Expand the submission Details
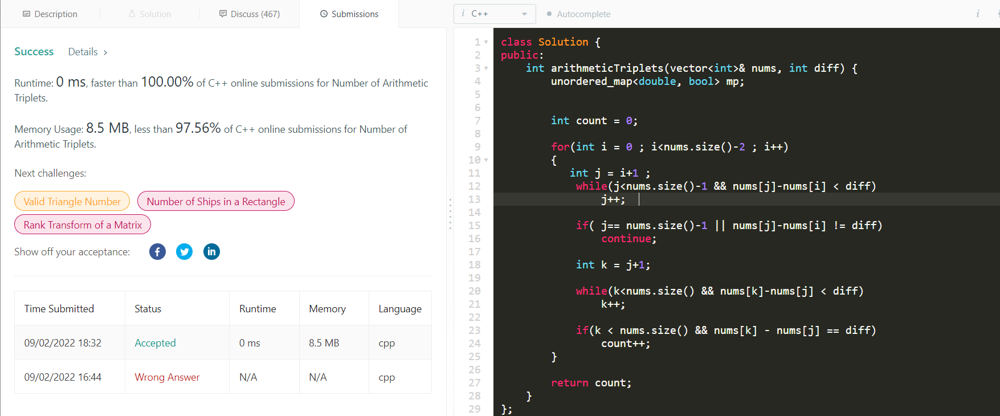1000x416 pixels. (88, 51)
